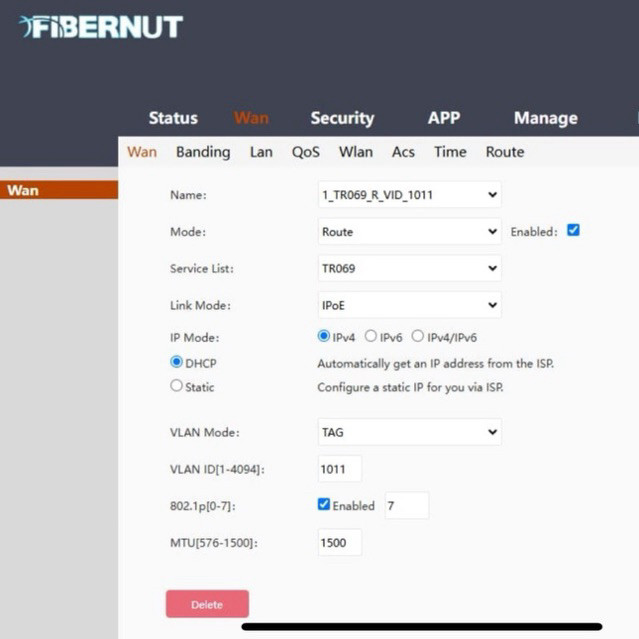Go to the APP menu
Screen dimensions: 639x639
[x=443, y=118]
